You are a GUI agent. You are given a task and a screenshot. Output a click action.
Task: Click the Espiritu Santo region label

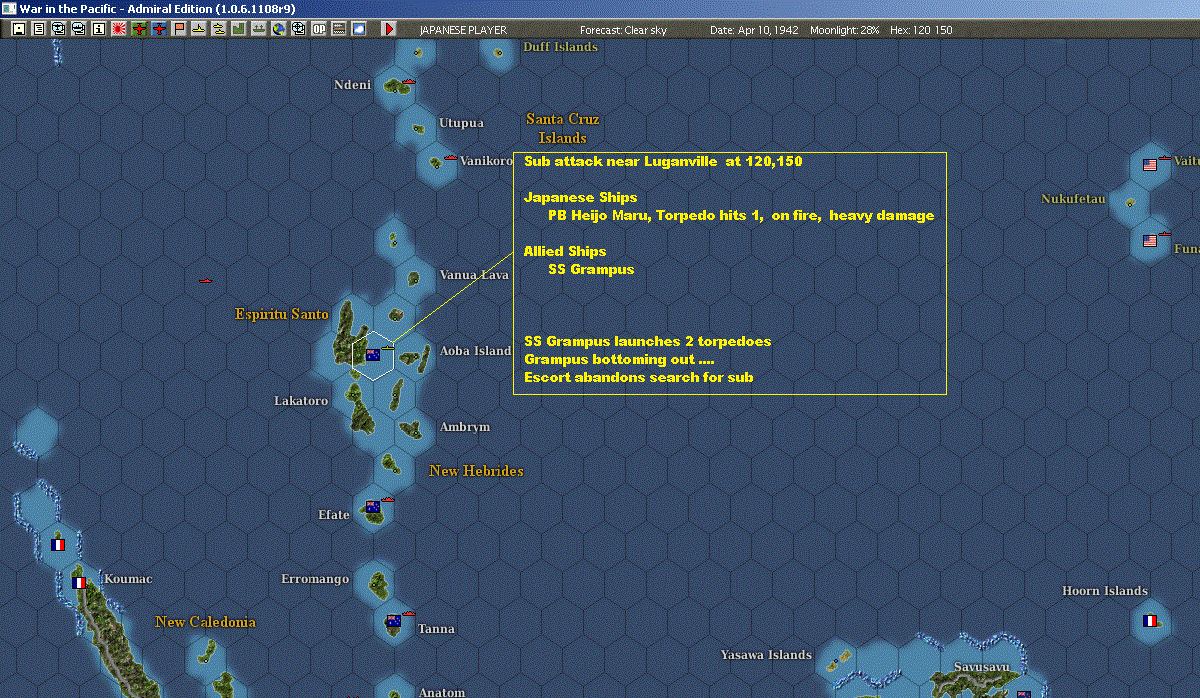[x=282, y=314]
